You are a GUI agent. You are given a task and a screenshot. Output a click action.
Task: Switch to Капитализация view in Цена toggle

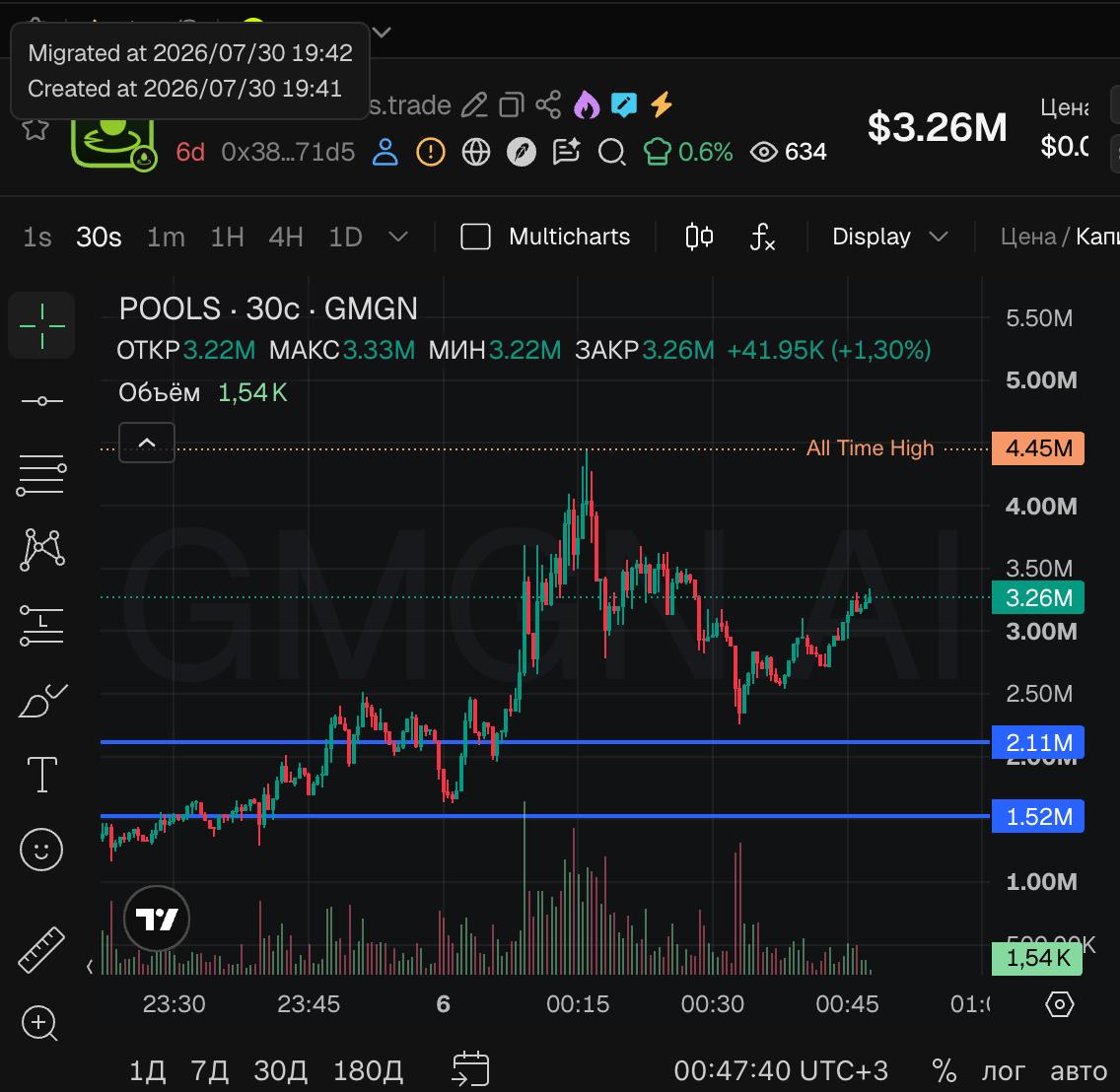point(1097,237)
